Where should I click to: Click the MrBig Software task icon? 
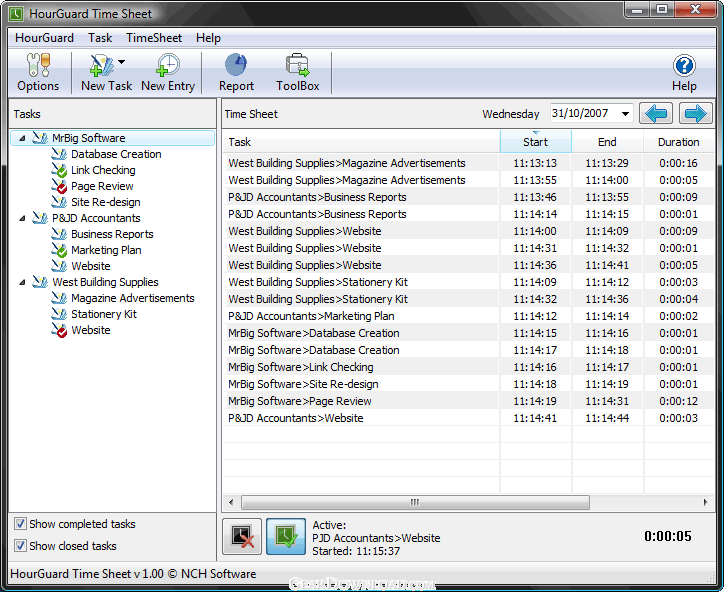tap(40, 138)
